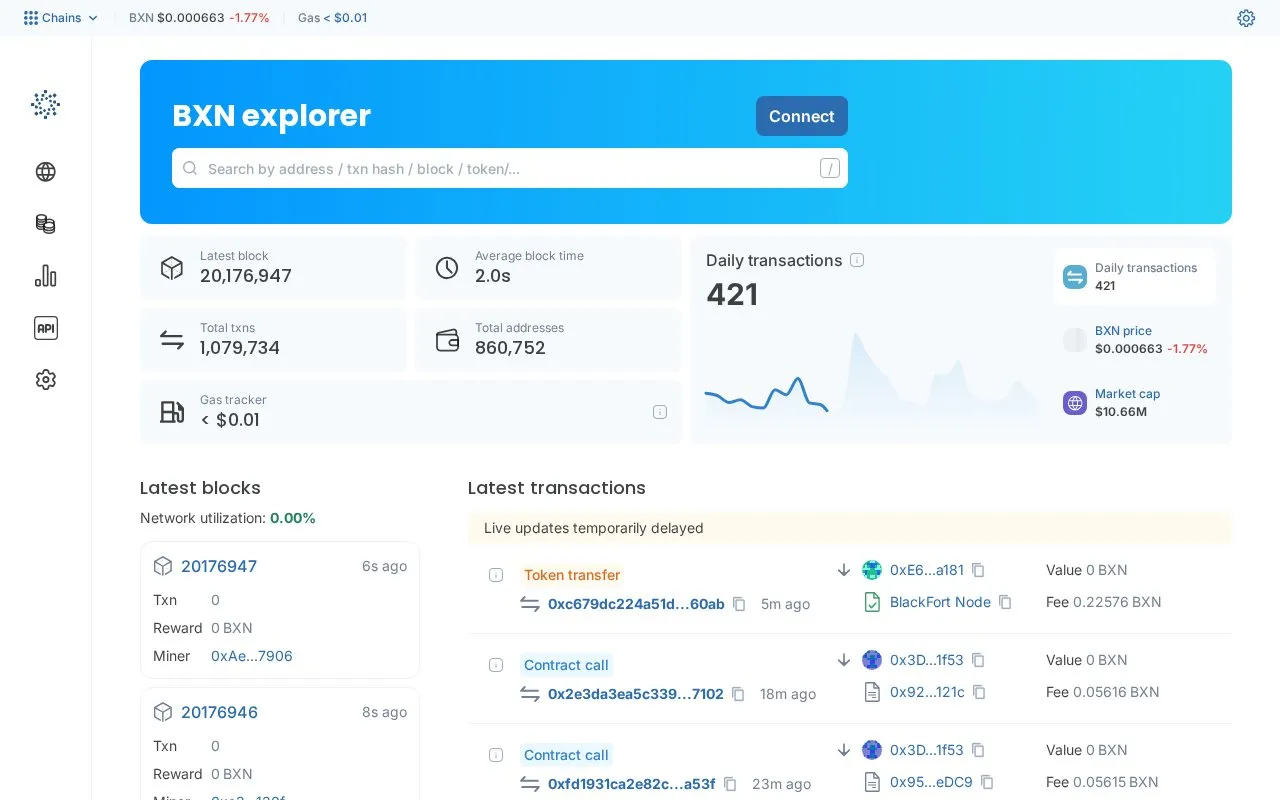Click the Gas tracker pump icon
Screen dimensions: 1280x800
(x=172, y=412)
